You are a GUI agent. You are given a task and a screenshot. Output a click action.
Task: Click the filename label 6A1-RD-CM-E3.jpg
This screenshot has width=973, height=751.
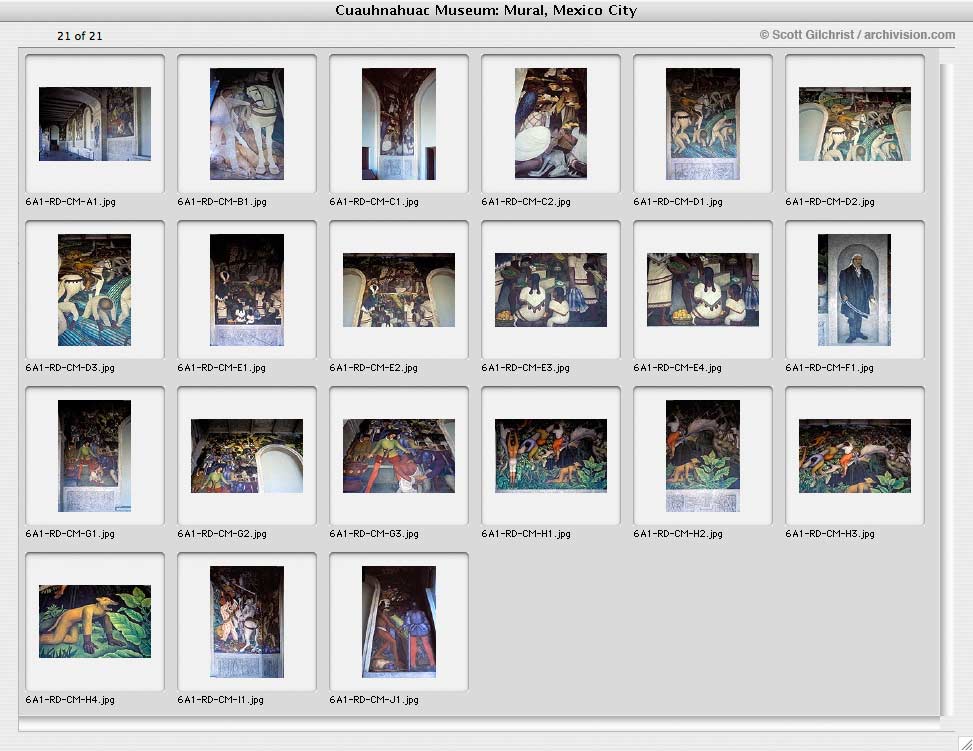[x=526, y=367]
